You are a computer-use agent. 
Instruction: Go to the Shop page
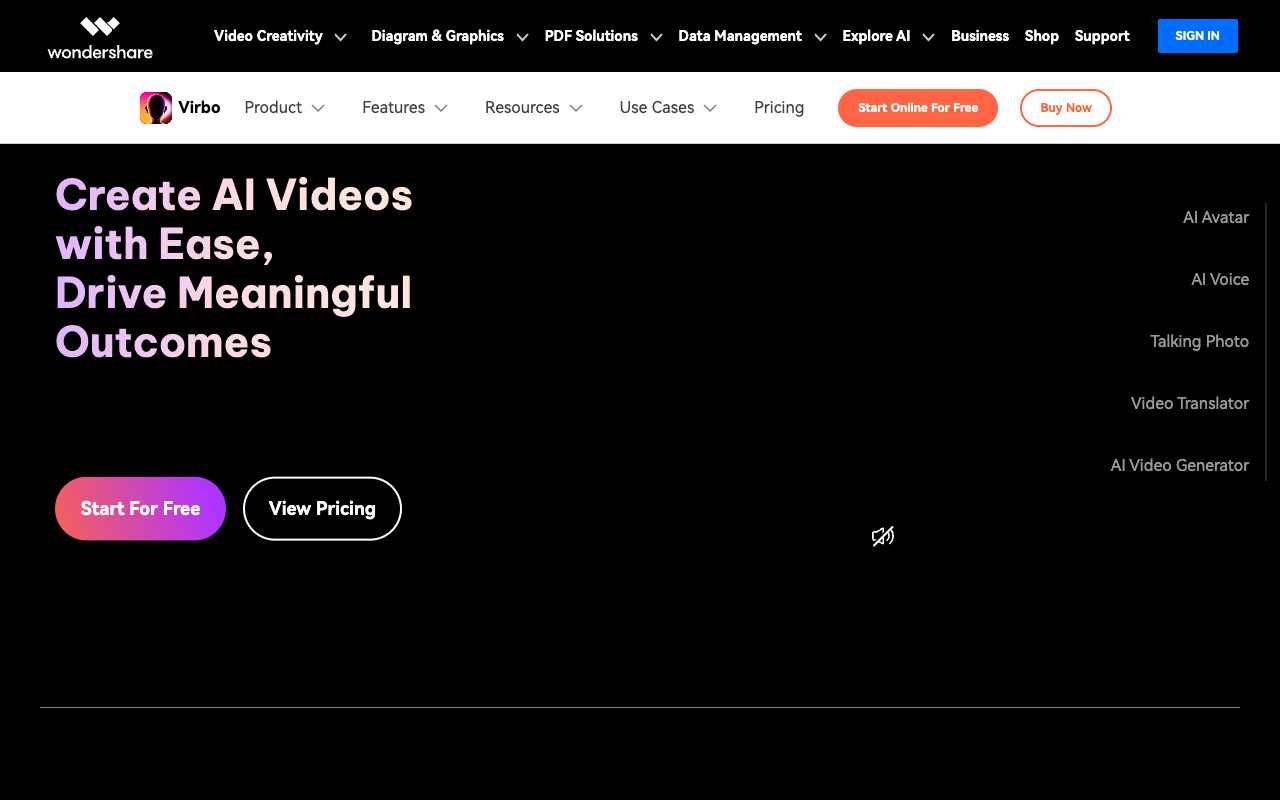point(1042,36)
